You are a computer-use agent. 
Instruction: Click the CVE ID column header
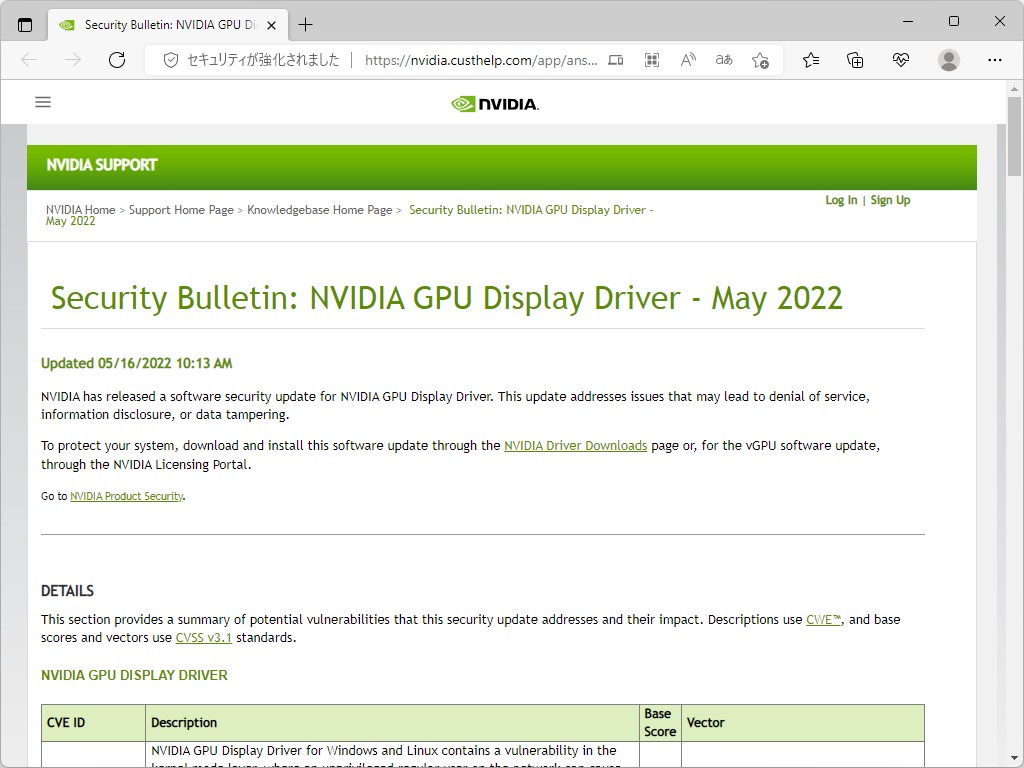pos(93,723)
